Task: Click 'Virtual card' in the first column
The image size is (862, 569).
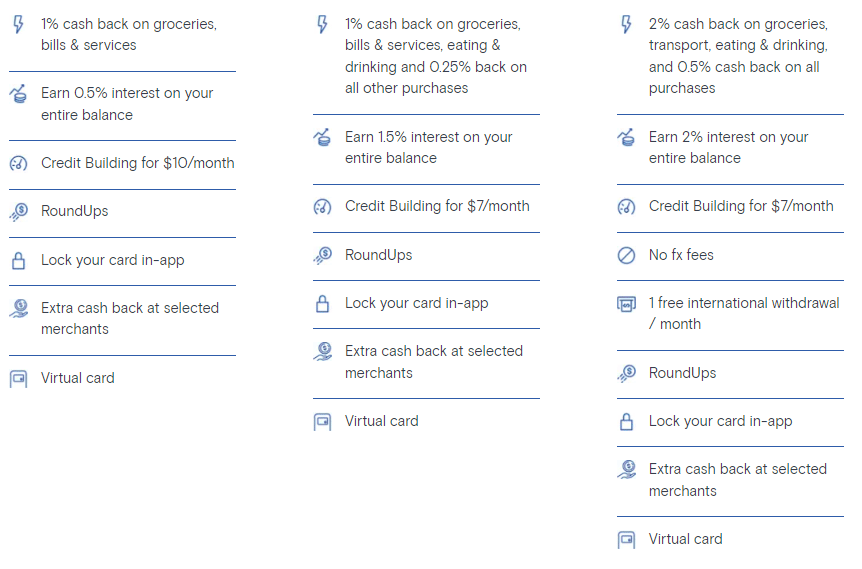Action: coord(78,378)
